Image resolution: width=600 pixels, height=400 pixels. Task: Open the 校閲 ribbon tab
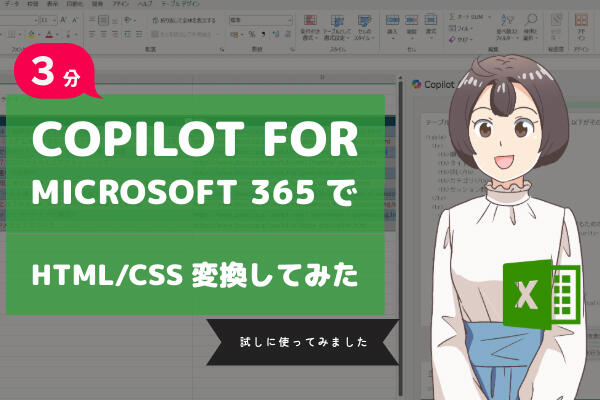point(33,4)
